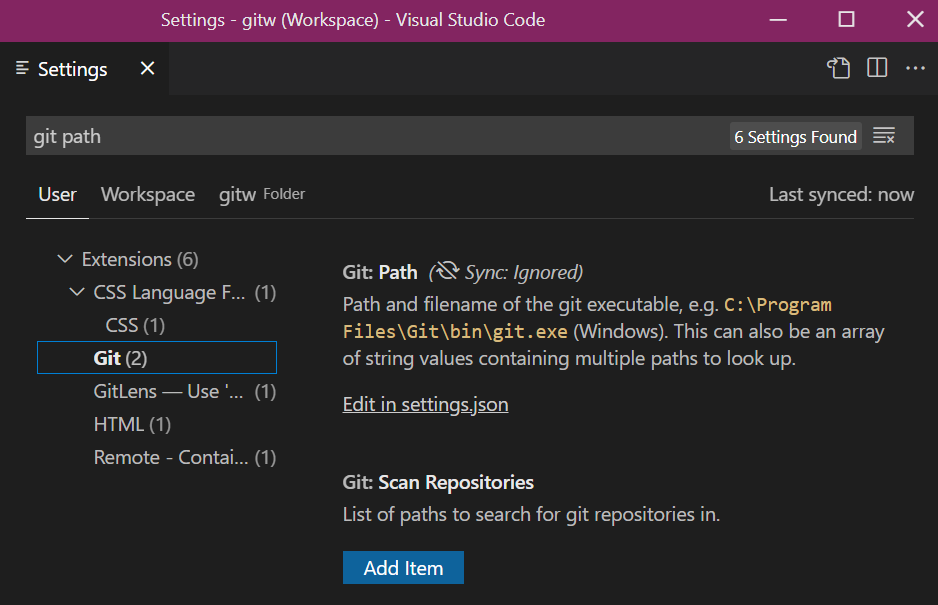Maximize the Visual Studio Code window
Viewport: 938px width, 605px height.
[x=846, y=20]
